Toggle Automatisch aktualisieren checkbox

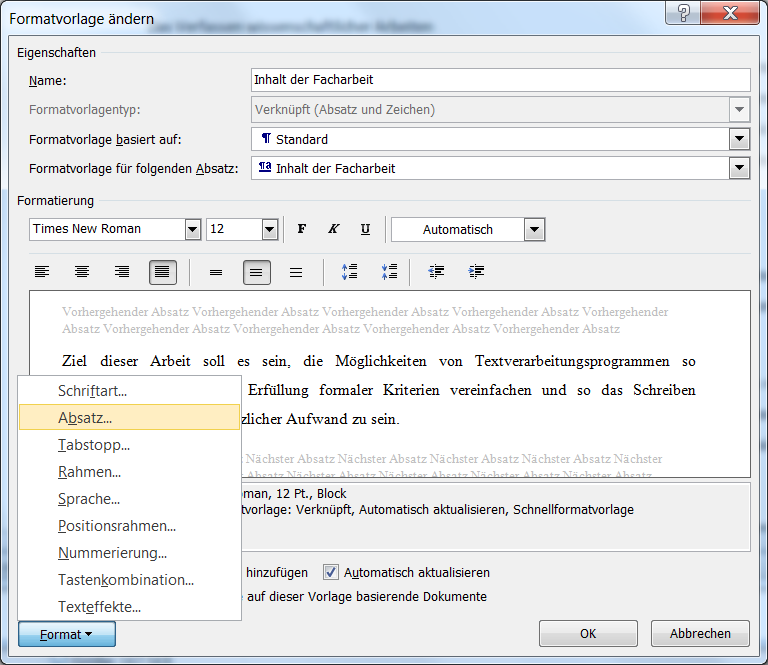[x=331, y=572]
